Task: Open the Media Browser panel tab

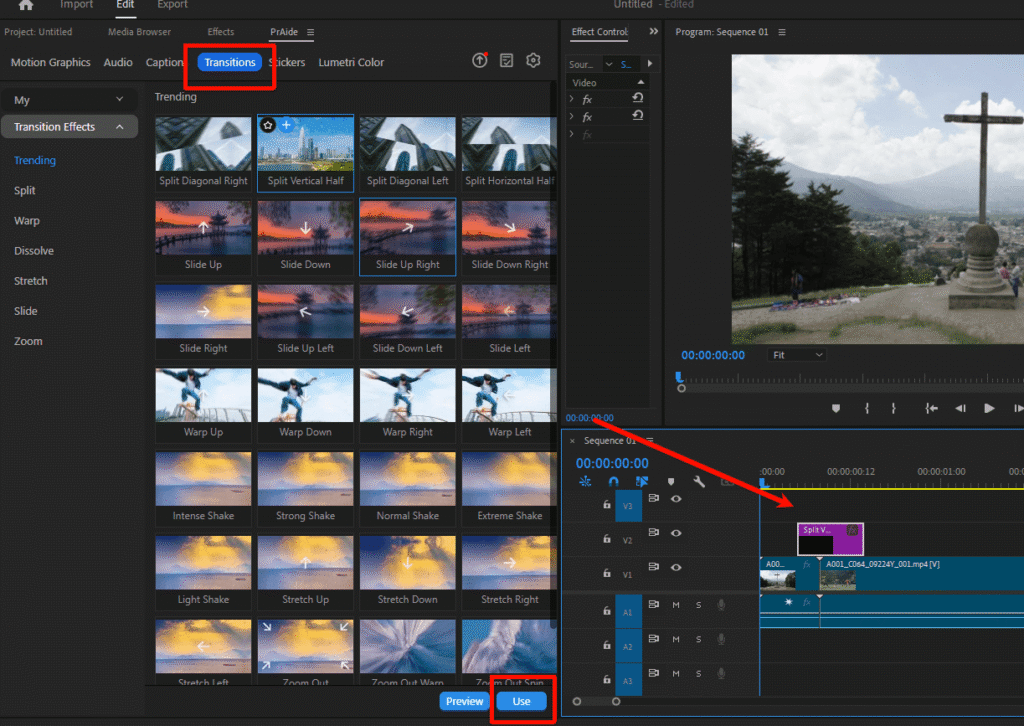Action: (x=139, y=32)
